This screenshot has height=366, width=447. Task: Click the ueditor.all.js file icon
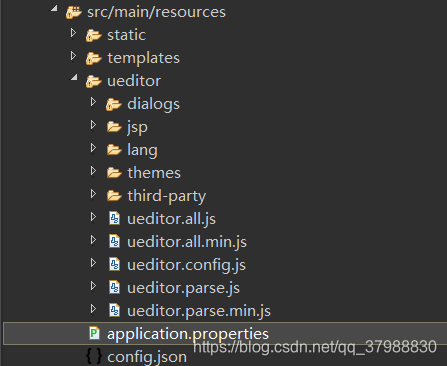click(115, 219)
